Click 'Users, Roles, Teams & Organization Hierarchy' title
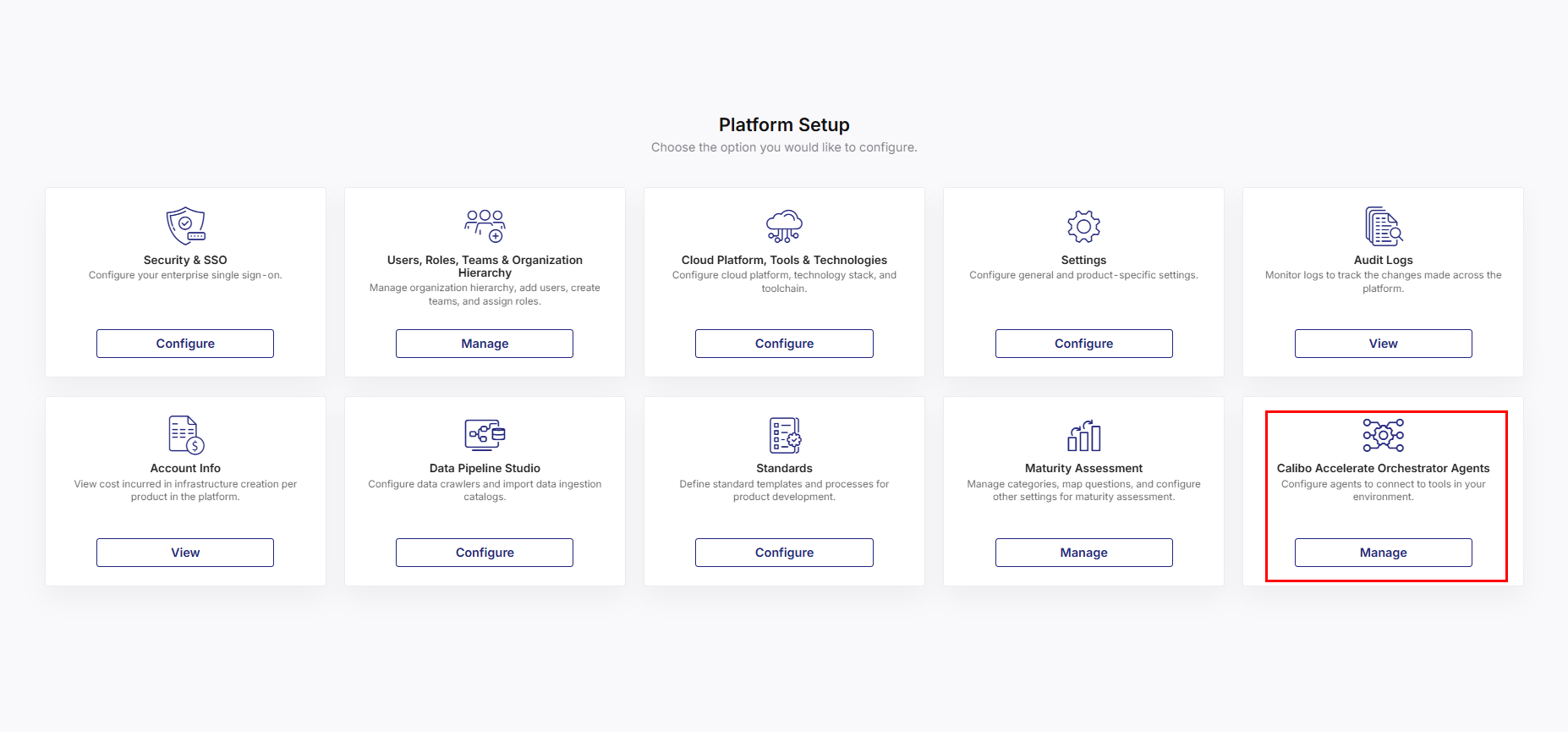The image size is (1568, 732). 485,267
